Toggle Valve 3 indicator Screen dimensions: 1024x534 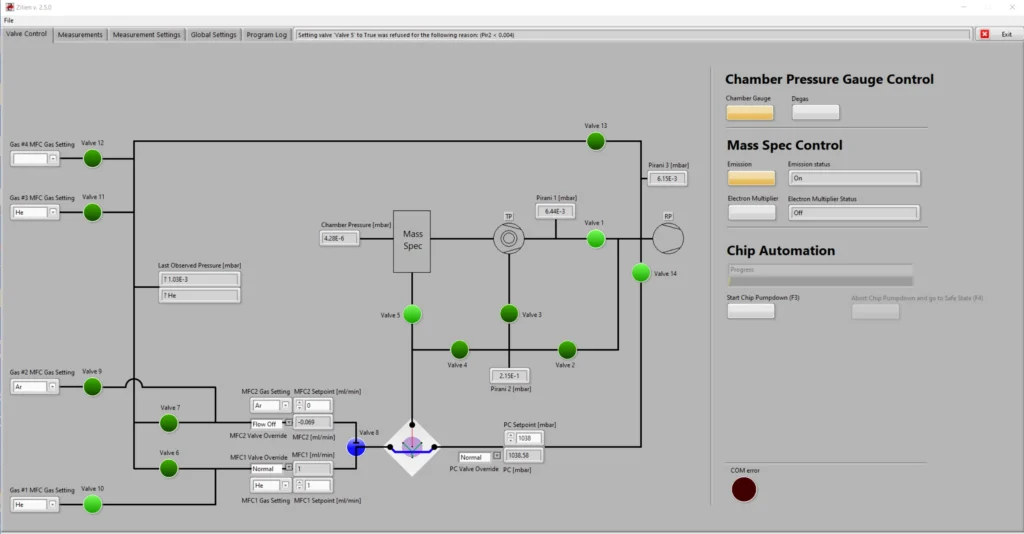coord(509,314)
